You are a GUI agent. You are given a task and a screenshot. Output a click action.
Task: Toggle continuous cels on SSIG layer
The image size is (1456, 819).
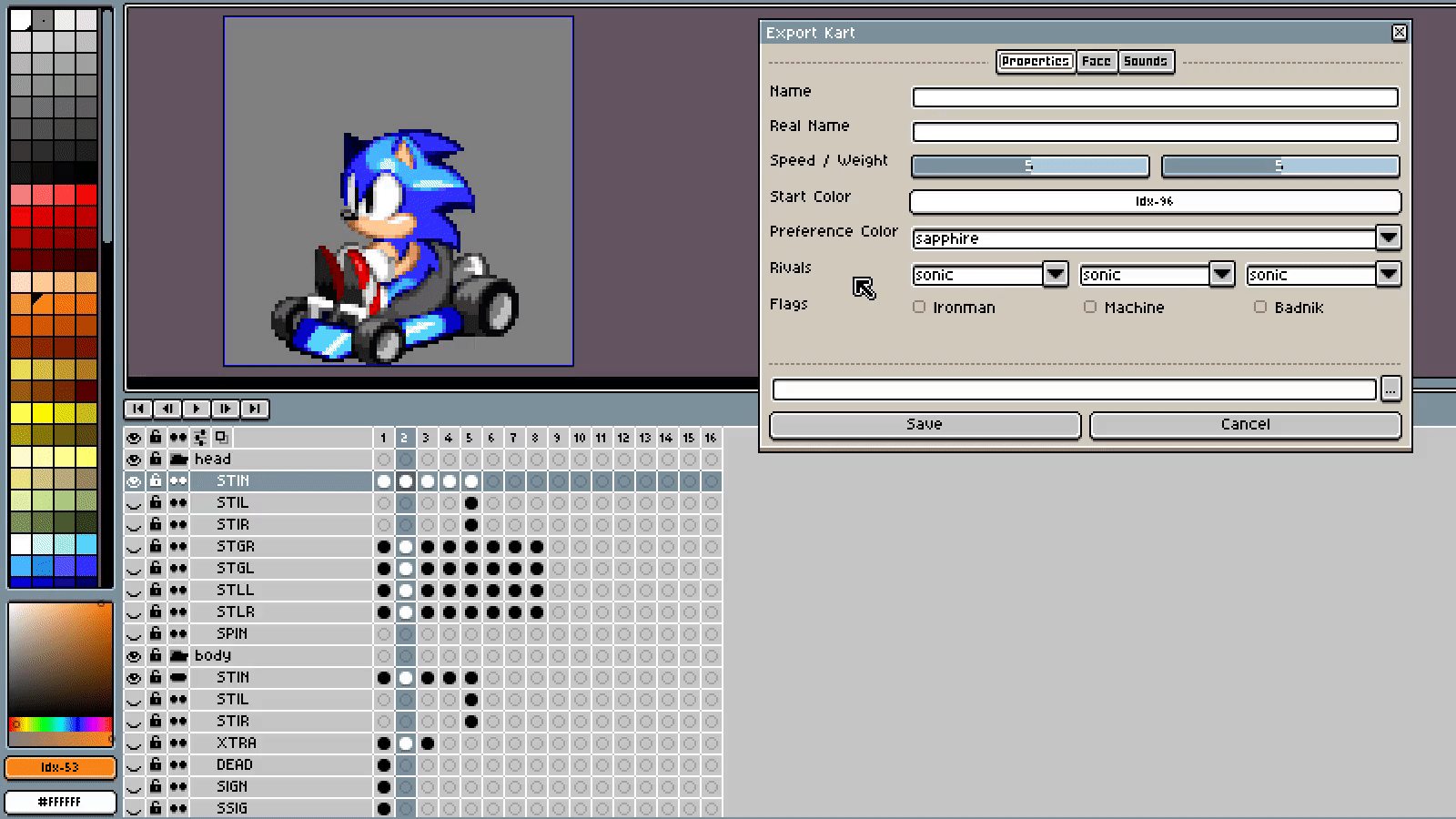pyautogui.click(x=178, y=809)
